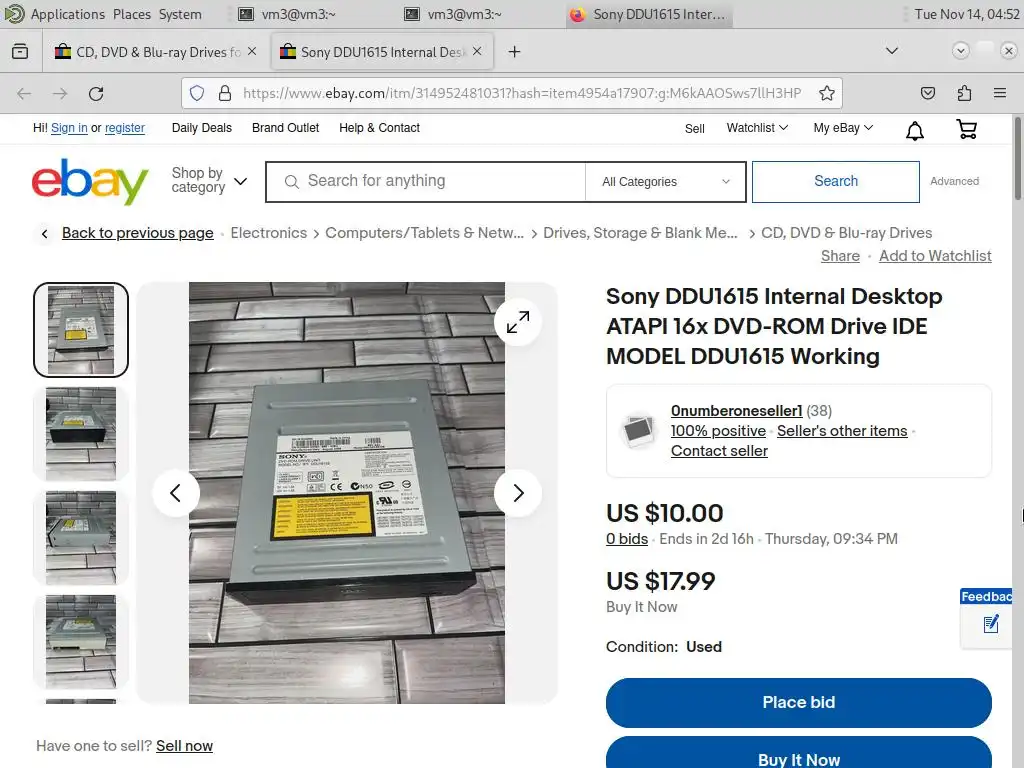Open Firefox hamburger application menu
Screen dimensions: 1024x768
(999, 93)
